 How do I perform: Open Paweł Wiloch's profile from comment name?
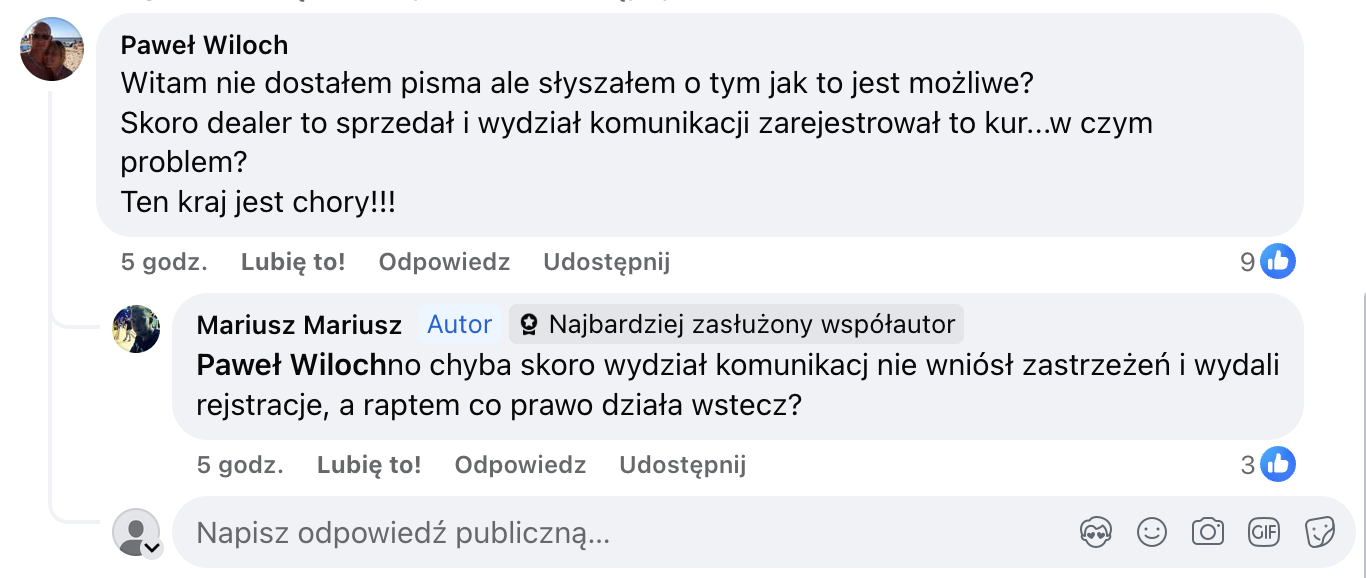point(204,45)
